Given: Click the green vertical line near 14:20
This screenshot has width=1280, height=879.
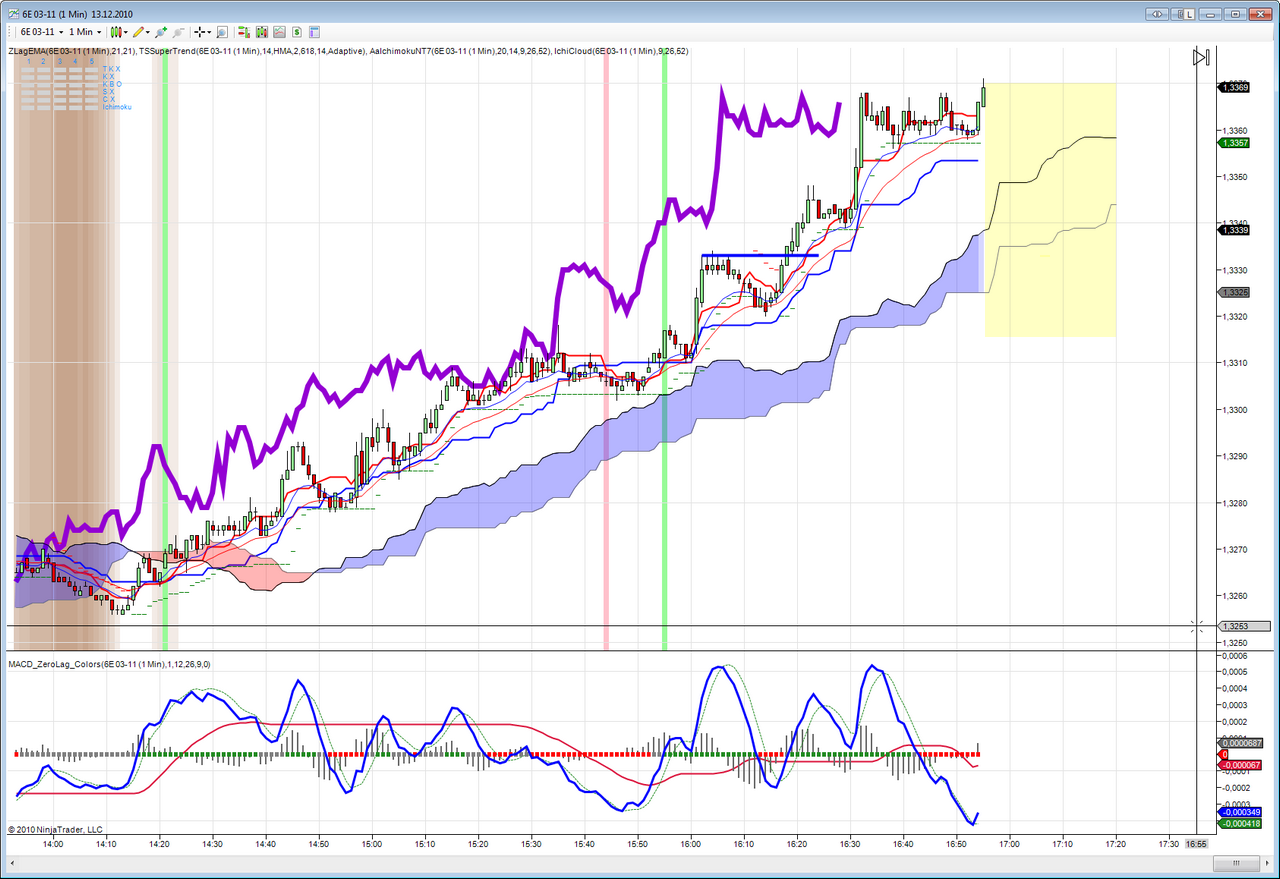Looking at the screenshot, I should click(165, 350).
